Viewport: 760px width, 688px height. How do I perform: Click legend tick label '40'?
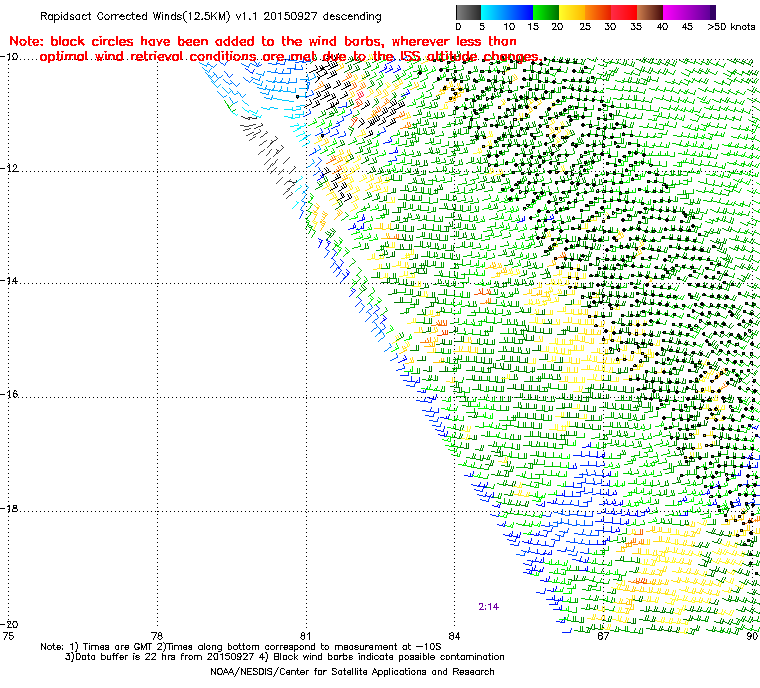[662, 27]
